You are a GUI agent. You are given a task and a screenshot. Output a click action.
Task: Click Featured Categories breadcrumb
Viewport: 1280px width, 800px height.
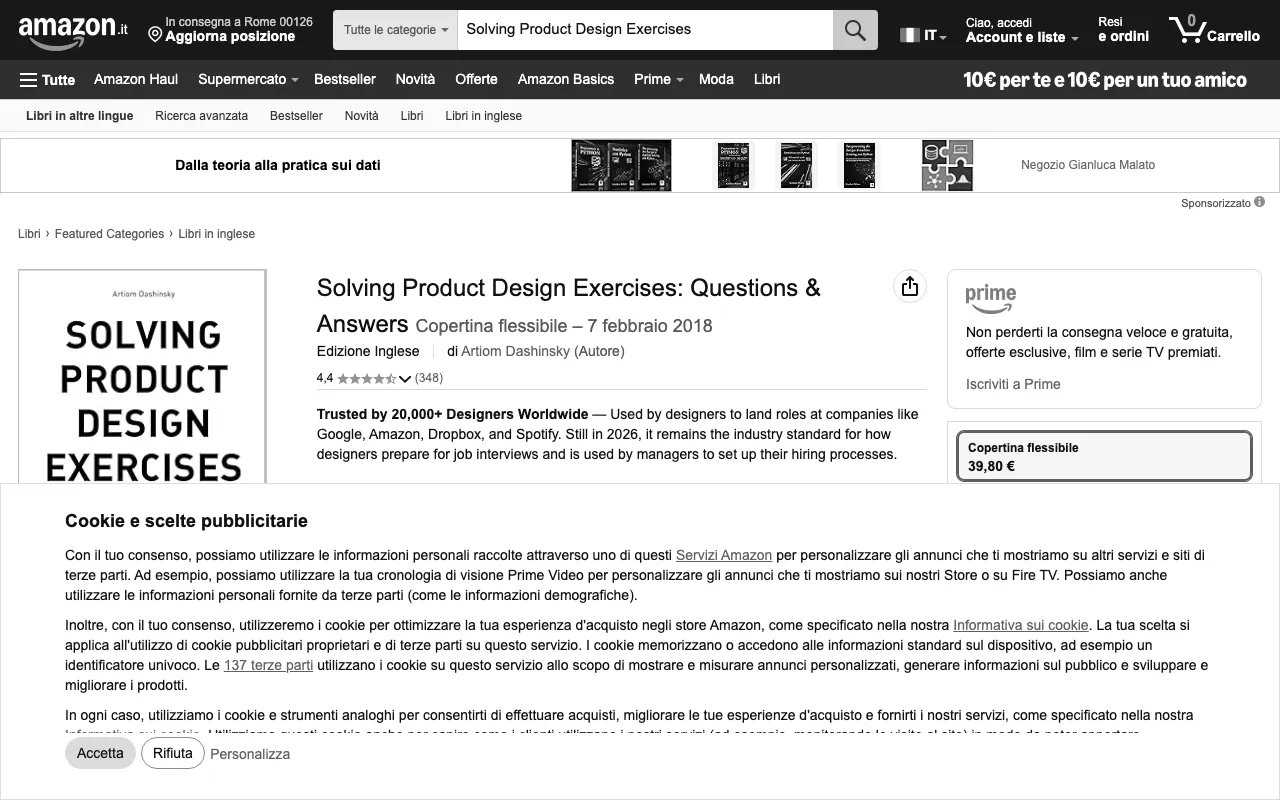pos(109,234)
